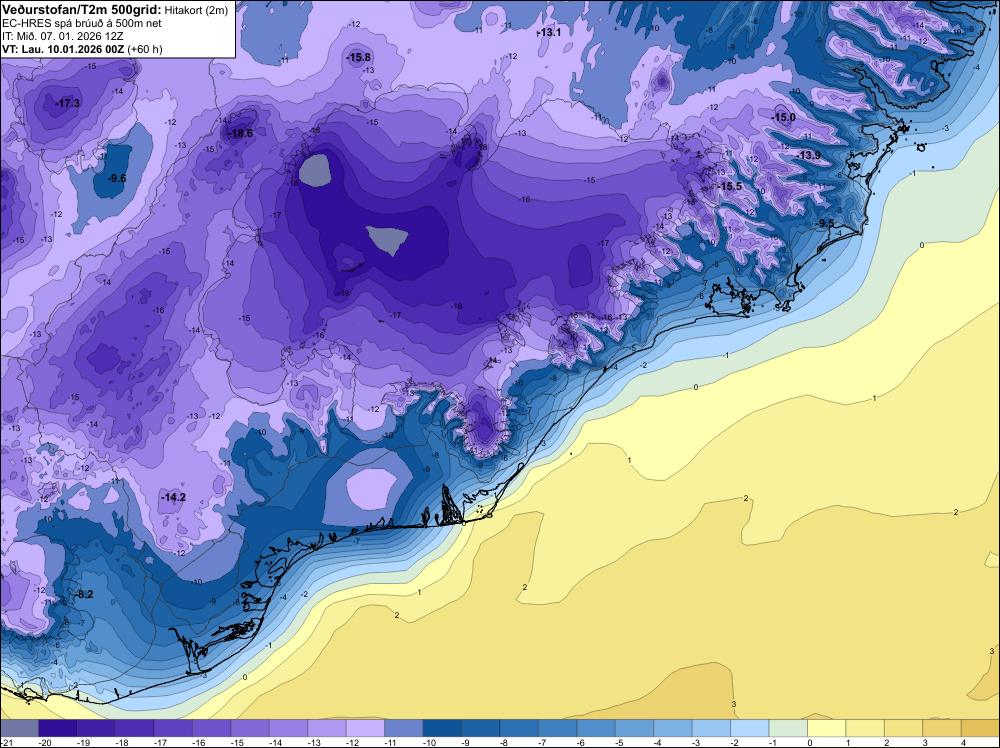Click the -5 legend scale label
The width and height of the screenshot is (1000, 748).
coord(619,743)
